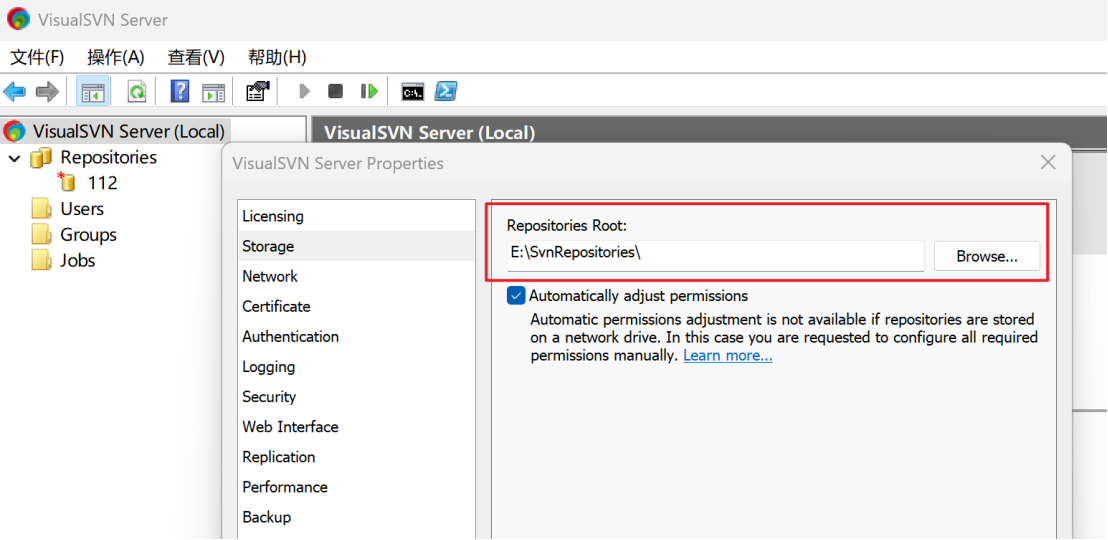Select the 112 repository in the tree

[x=102, y=183]
